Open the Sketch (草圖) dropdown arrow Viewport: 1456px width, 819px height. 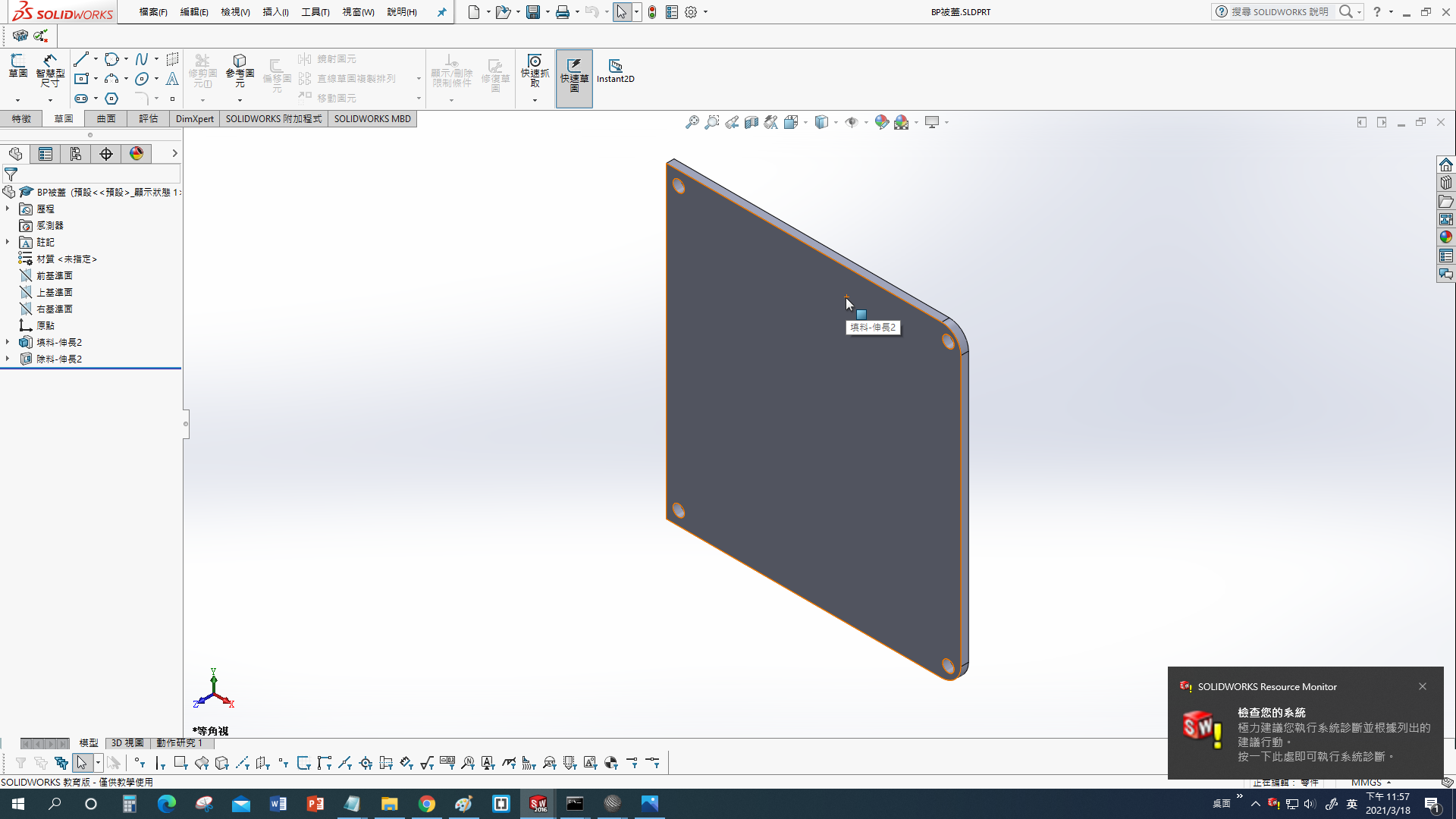coord(17,100)
